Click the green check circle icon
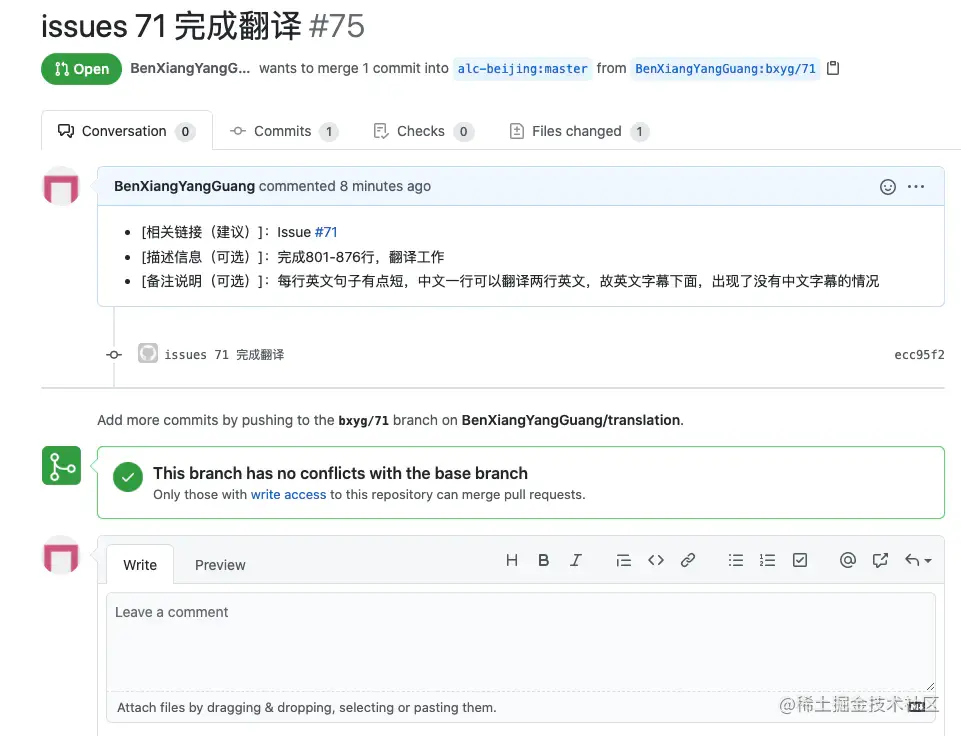The height and width of the screenshot is (736, 961). click(x=127, y=477)
